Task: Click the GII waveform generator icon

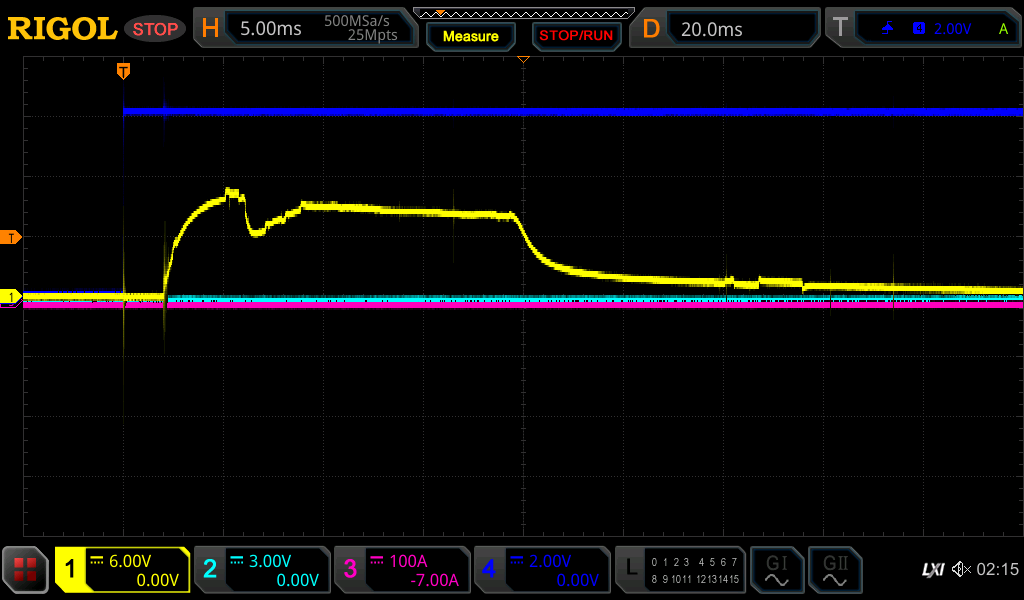Action: [835, 570]
